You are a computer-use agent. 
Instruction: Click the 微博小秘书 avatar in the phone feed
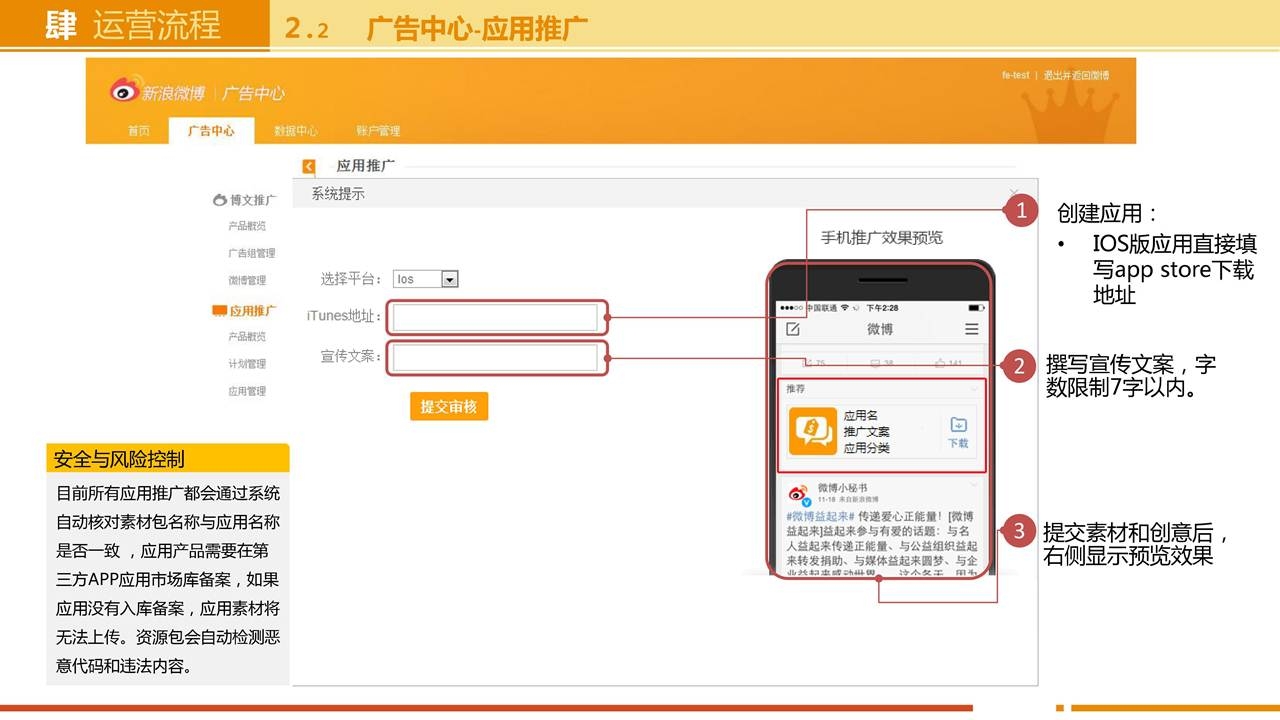(x=798, y=494)
